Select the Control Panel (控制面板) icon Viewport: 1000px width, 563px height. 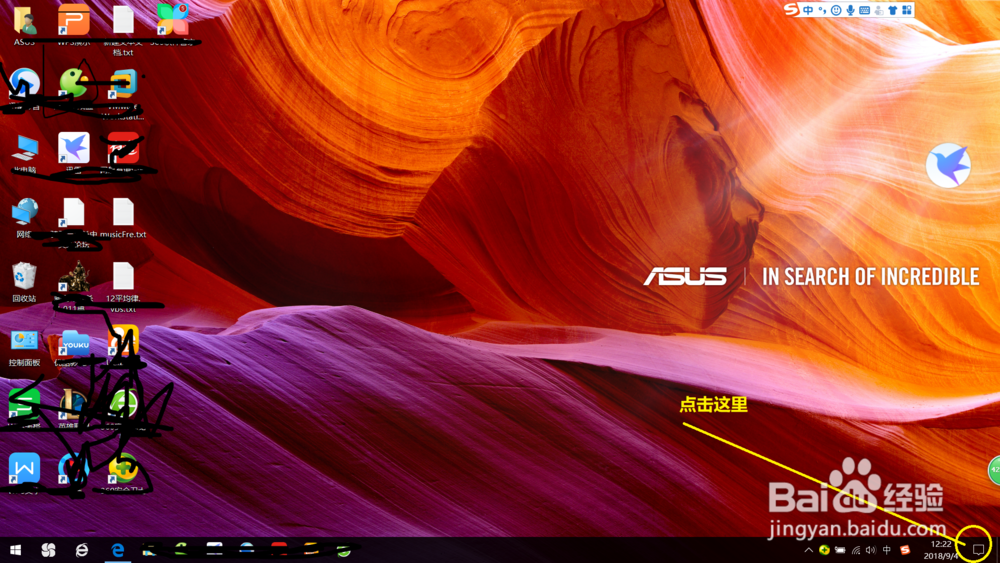[x=24, y=348]
